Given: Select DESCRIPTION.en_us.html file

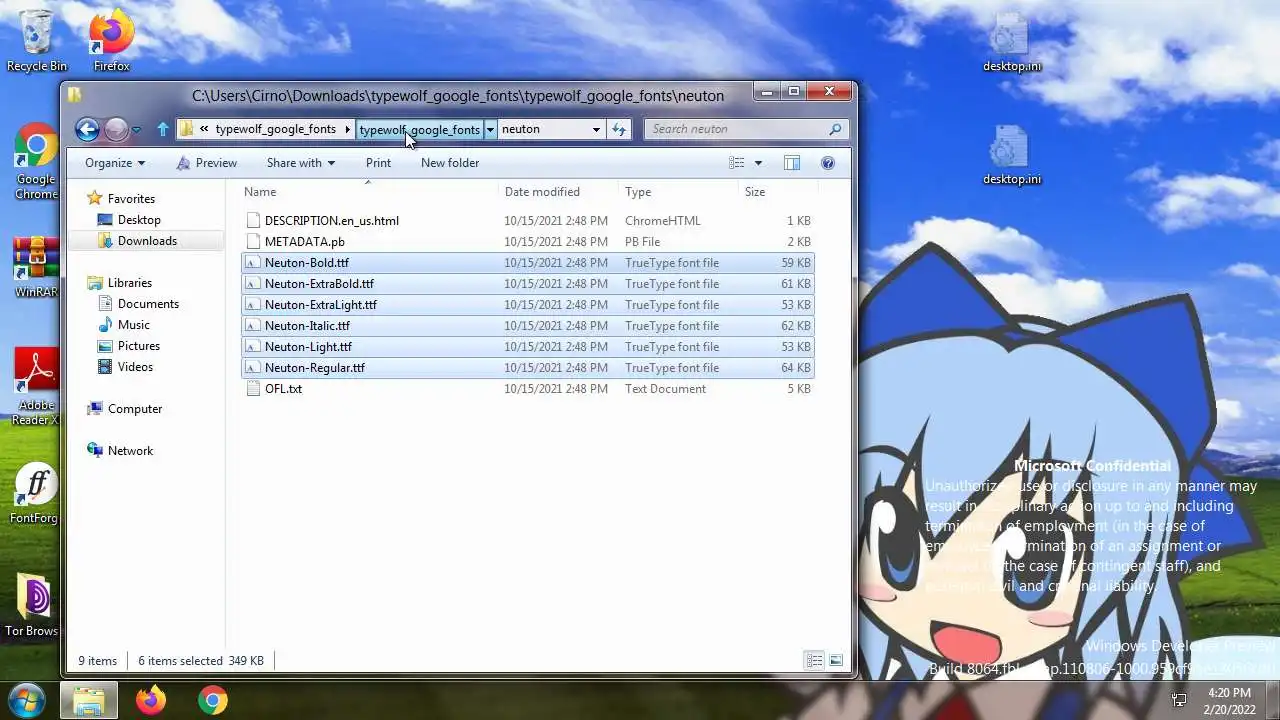Looking at the screenshot, I should tap(528, 221).
